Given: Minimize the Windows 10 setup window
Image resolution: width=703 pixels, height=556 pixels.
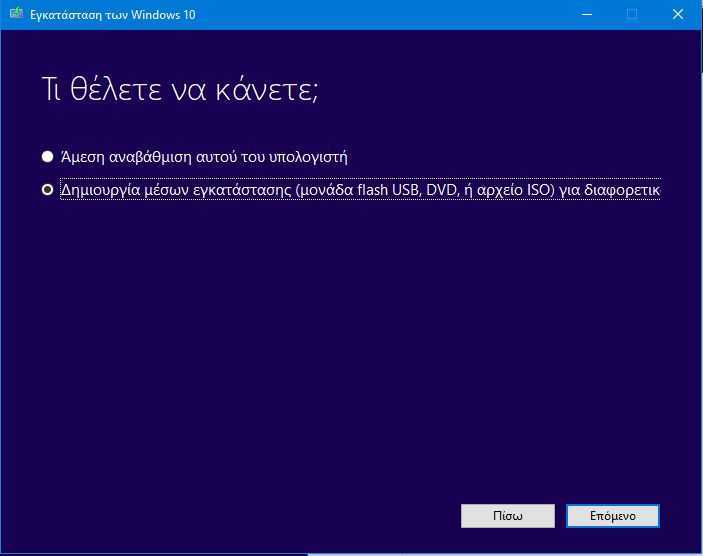Looking at the screenshot, I should coord(586,14).
